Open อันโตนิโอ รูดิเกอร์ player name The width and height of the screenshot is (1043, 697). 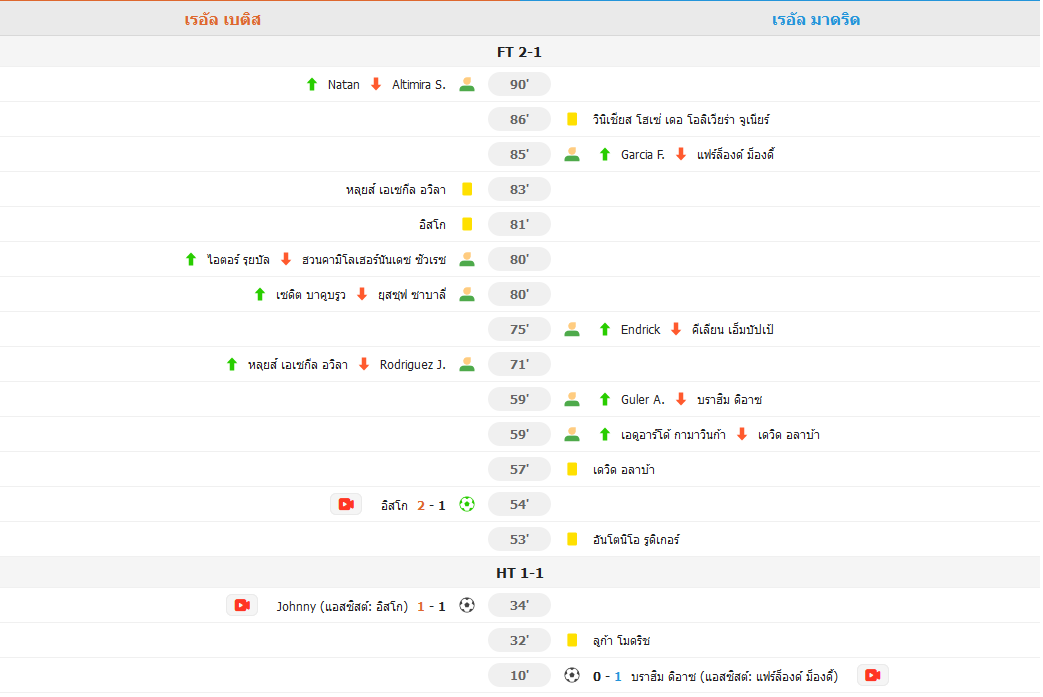636,539
